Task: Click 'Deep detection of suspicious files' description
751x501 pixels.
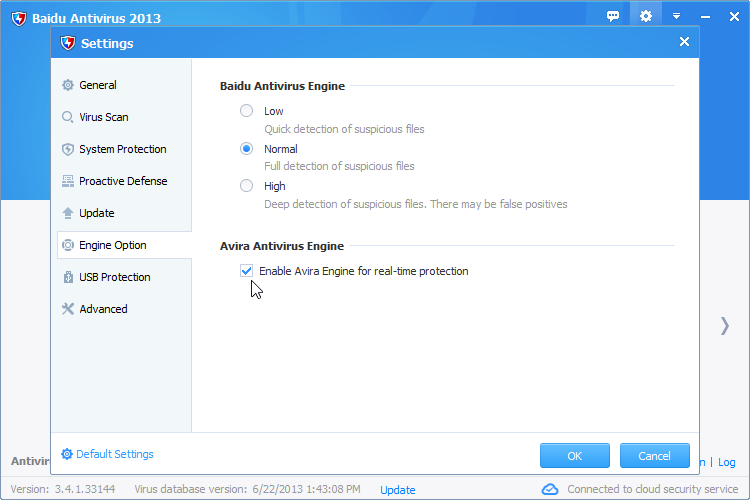Action: point(416,204)
